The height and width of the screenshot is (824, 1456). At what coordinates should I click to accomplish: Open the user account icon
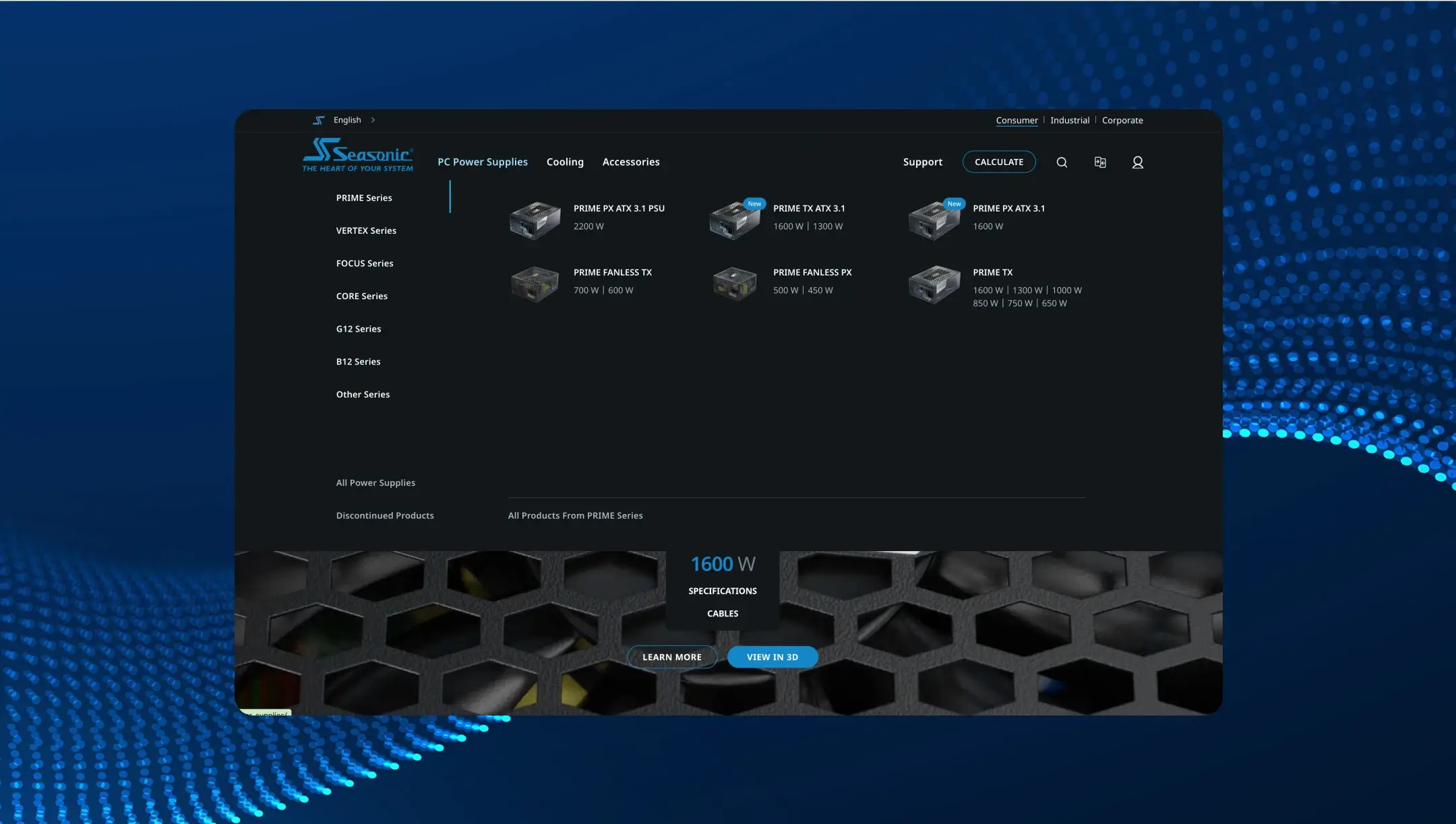point(1138,162)
